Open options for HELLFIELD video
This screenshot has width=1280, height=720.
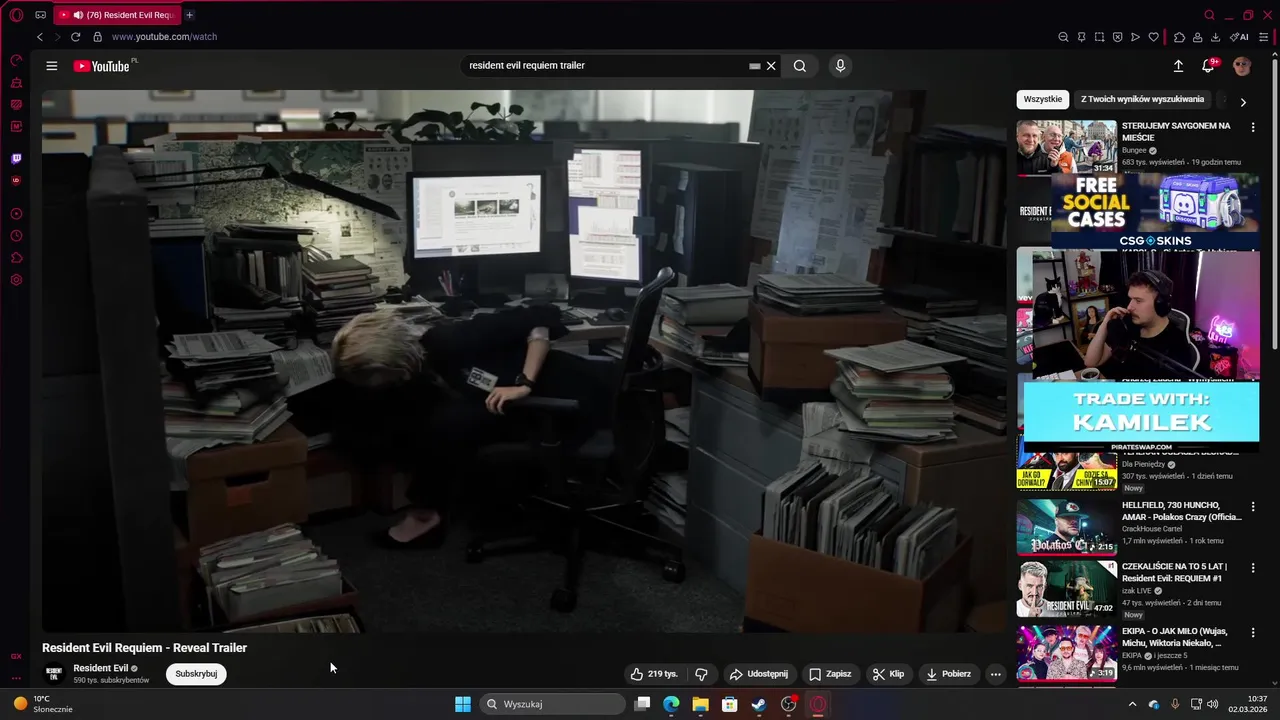coord(1253,507)
